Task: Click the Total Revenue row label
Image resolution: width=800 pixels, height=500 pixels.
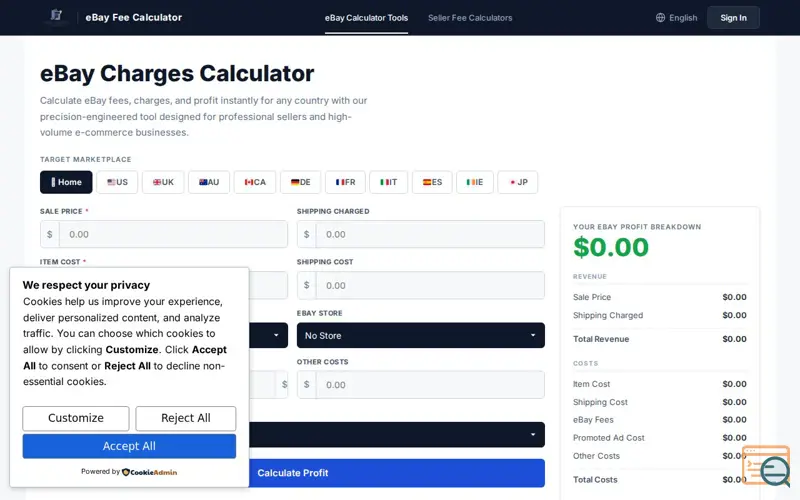Action: coord(601,339)
